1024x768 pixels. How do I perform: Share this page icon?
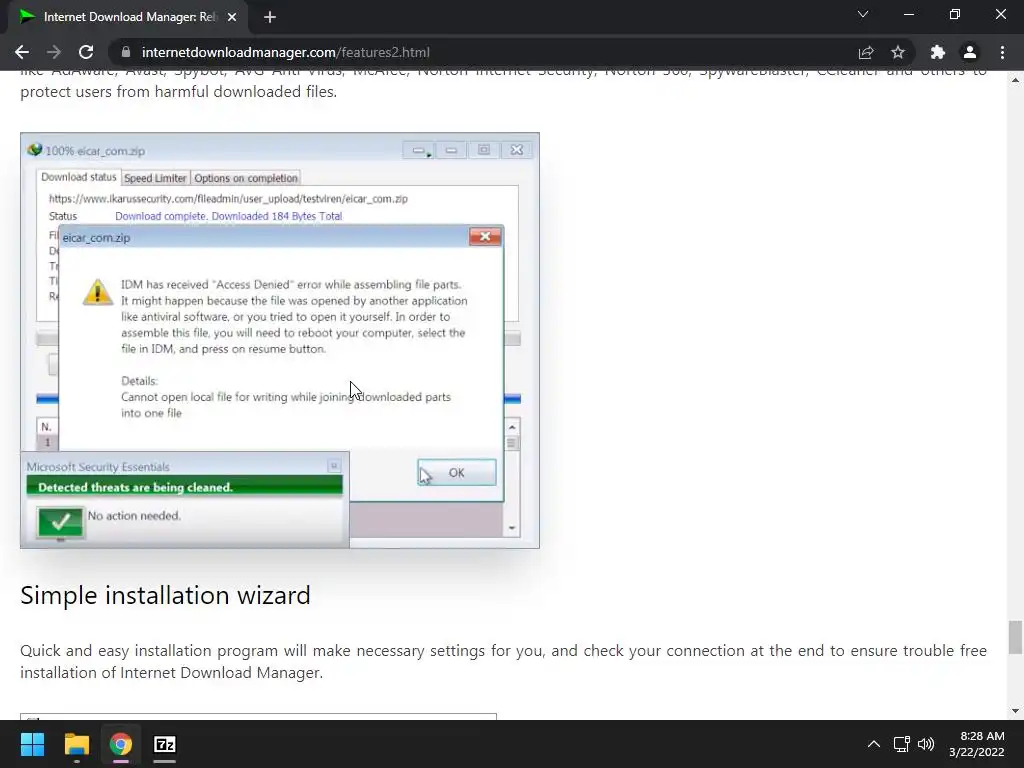pyautogui.click(x=866, y=52)
